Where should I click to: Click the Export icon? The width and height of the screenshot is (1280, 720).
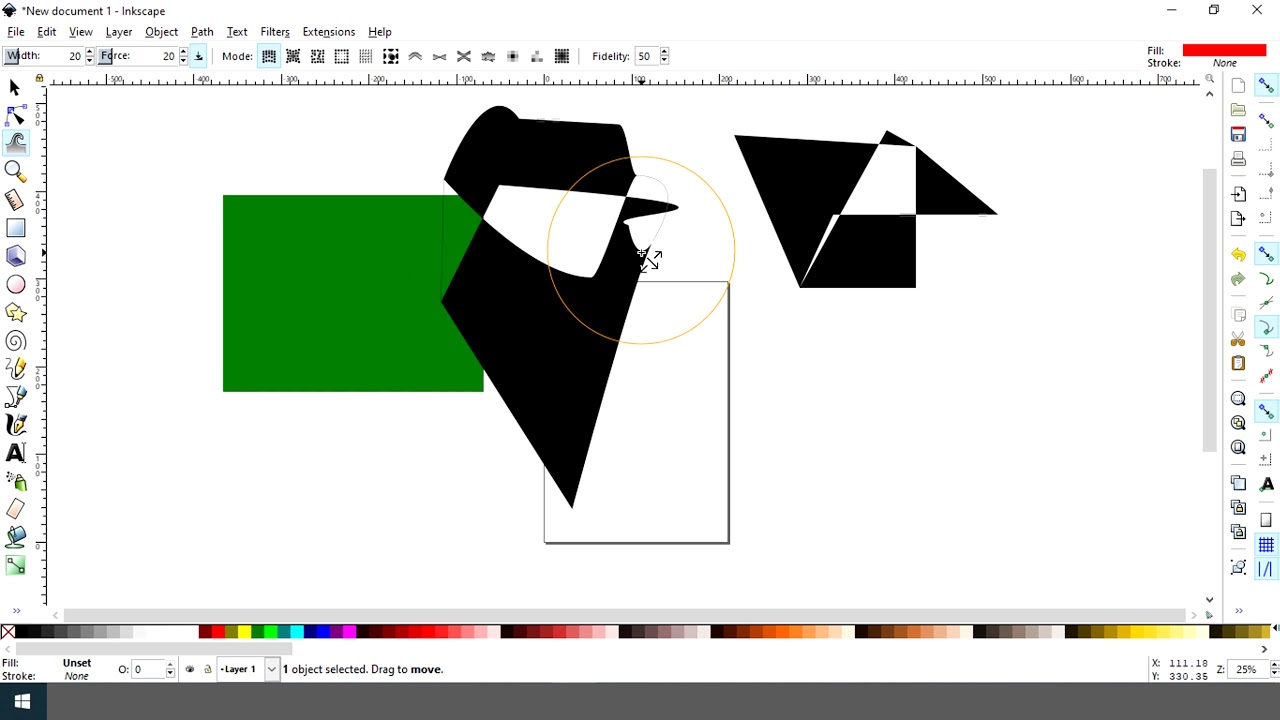click(1238, 219)
